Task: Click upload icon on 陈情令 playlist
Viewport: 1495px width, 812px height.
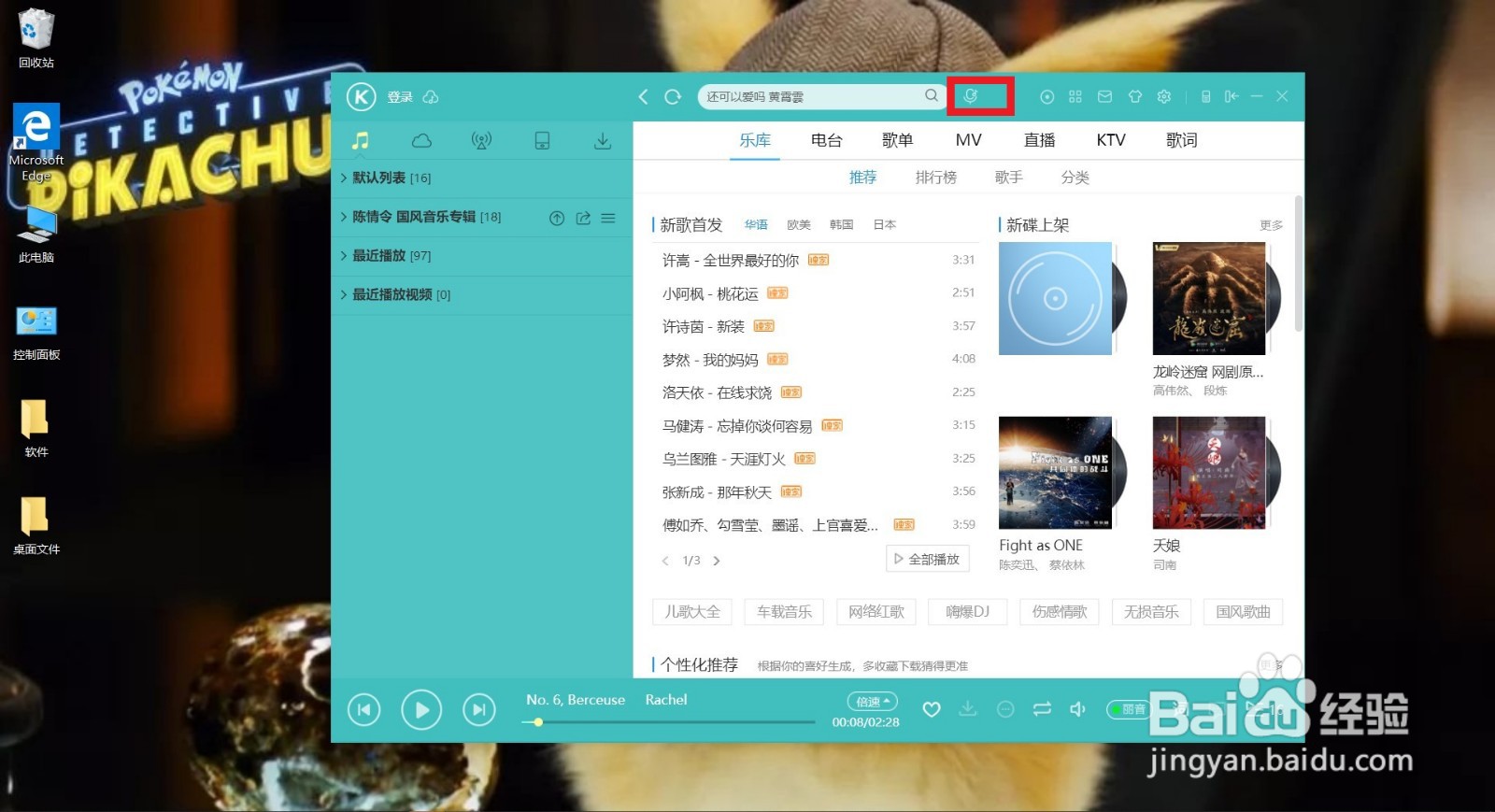Action: click(557, 218)
